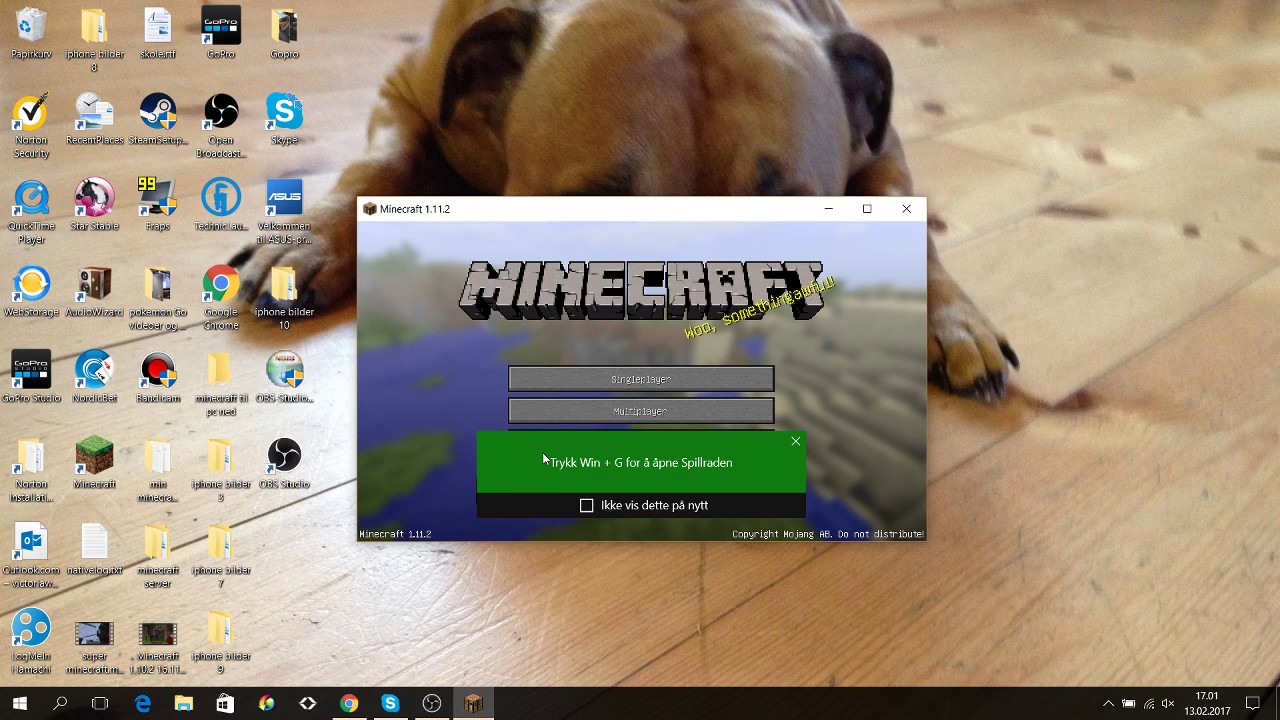Image resolution: width=1280 pixels, height=720 pixels.
Task: Select the ASUS Velkommen shortcut
Action: tap(284, 212)
